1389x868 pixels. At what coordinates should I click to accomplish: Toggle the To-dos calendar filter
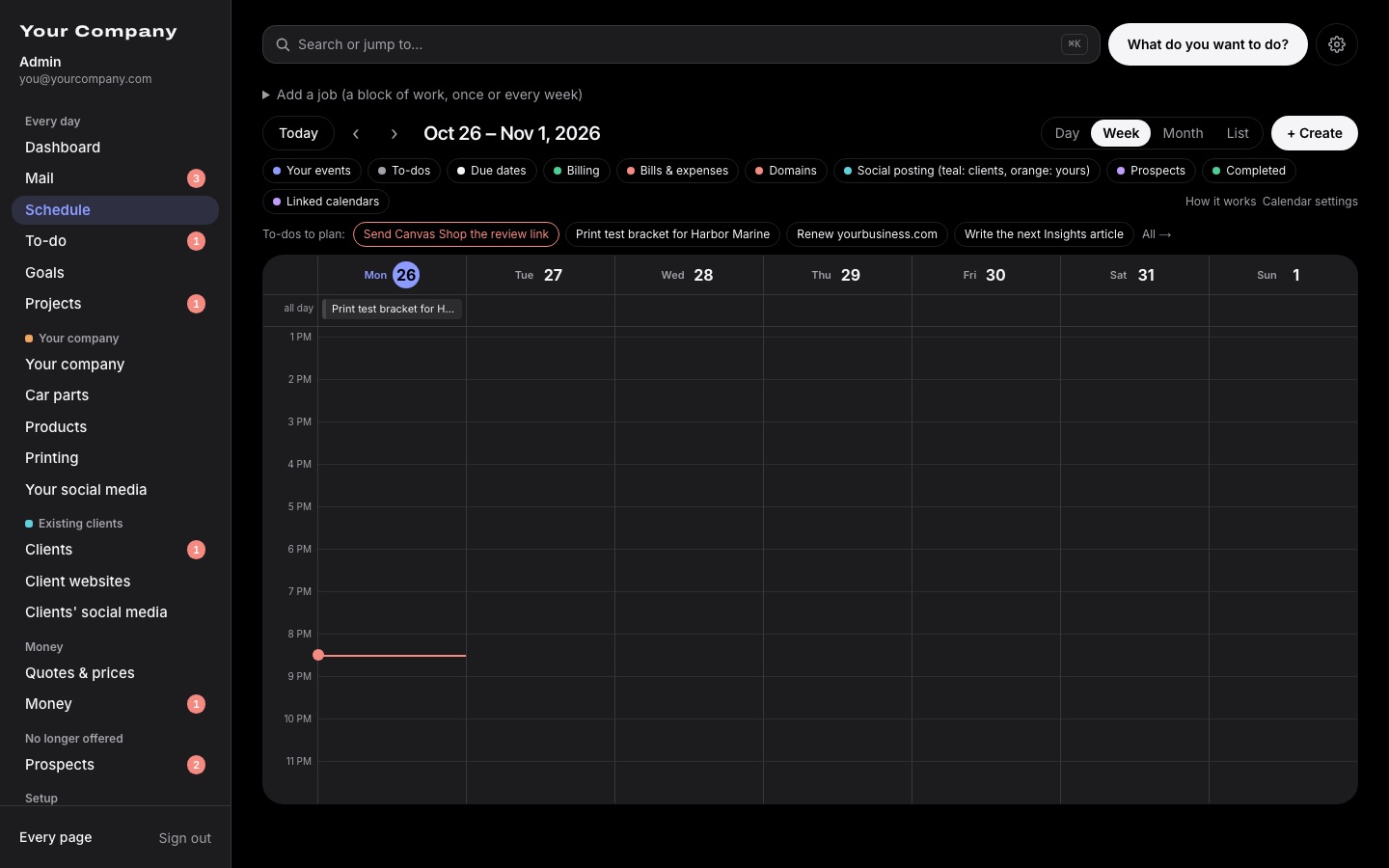(x=404, y=171)
